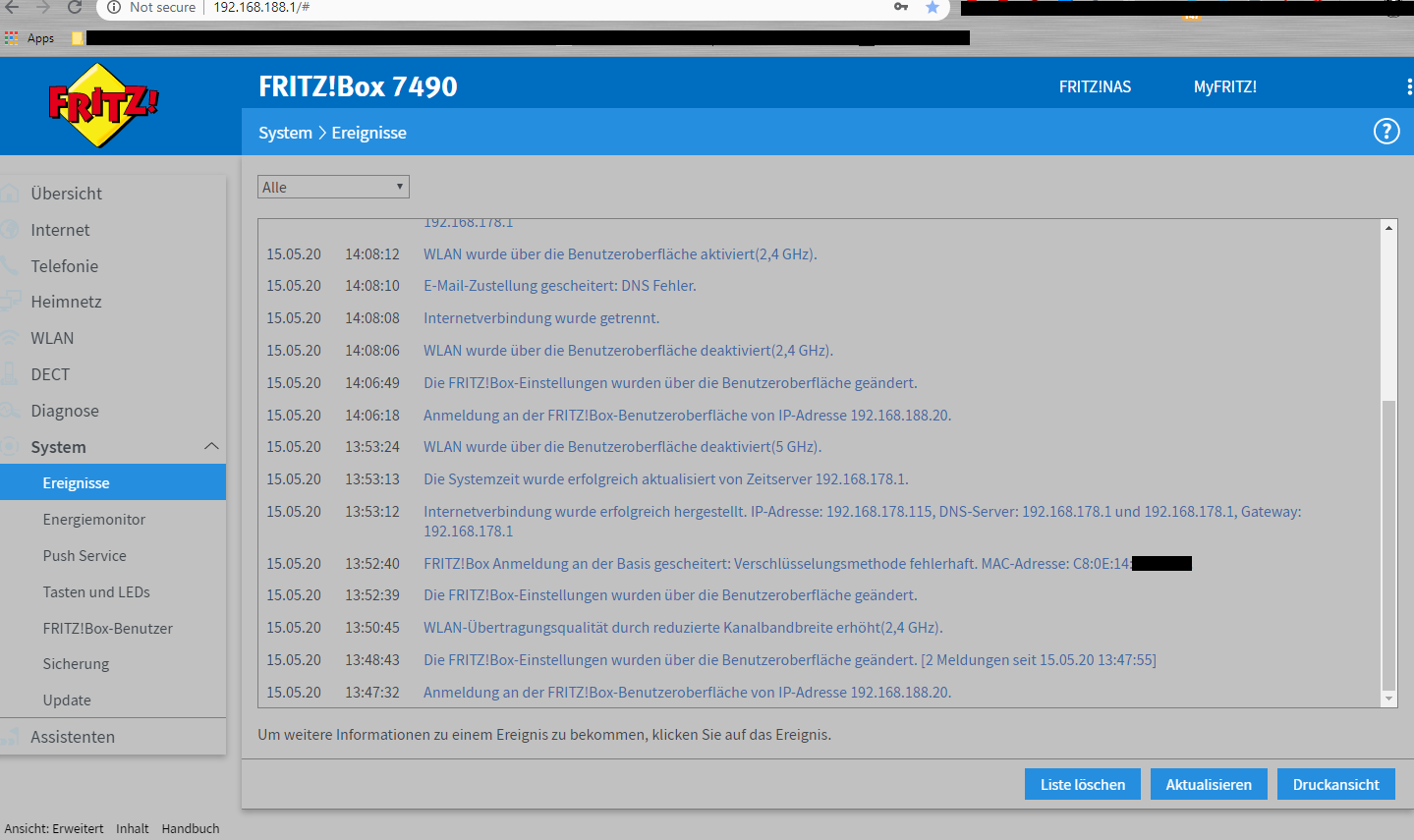The width and height of the screenshot is (1414, 840).
Task: Click the Aktualisieren button
Action: click(x=1209, y=784)
